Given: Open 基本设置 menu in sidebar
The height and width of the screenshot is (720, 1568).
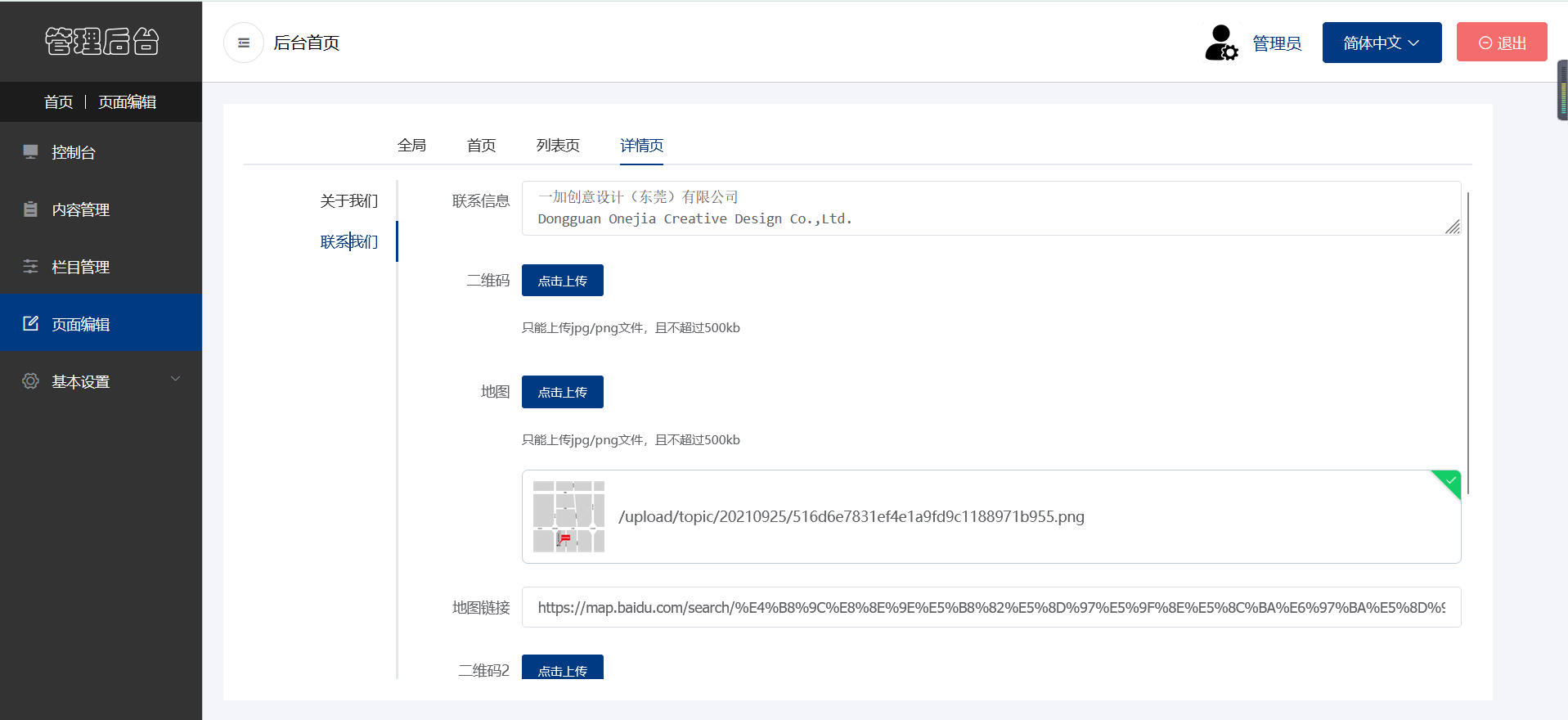Looking at the screenshot, I should coord(101,381).
